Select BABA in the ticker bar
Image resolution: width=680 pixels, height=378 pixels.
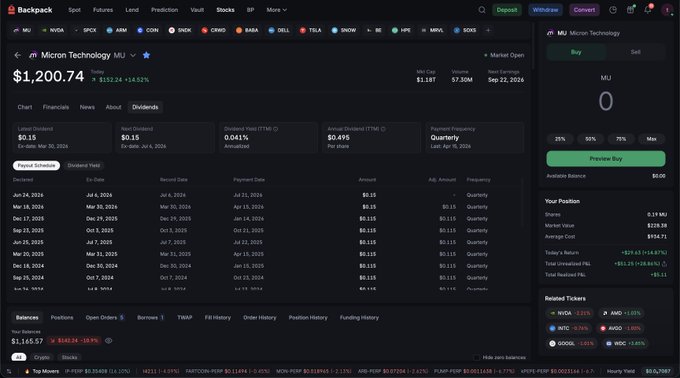click(247, 30)
